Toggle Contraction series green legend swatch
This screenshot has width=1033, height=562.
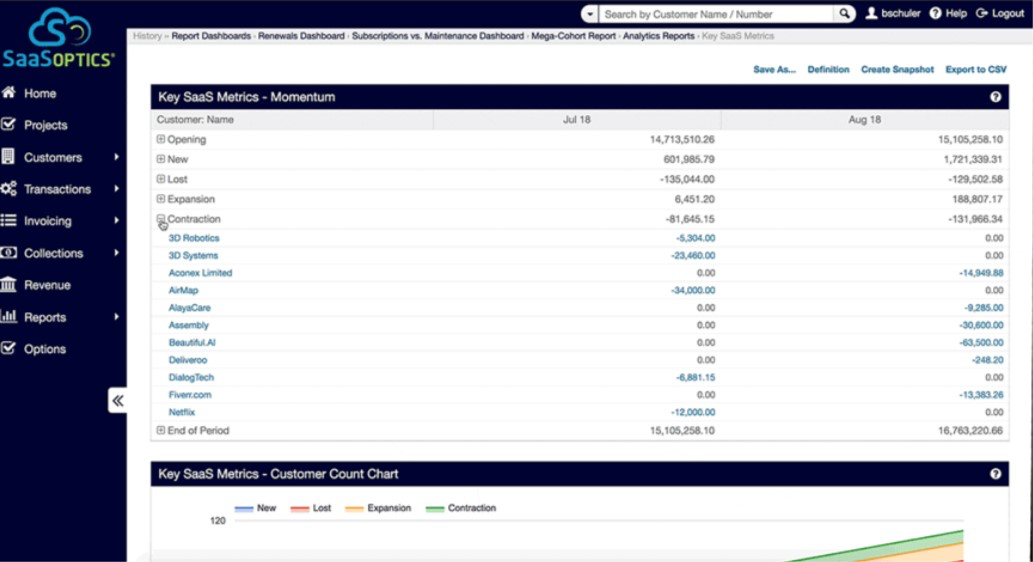click(x=435, y=509)
